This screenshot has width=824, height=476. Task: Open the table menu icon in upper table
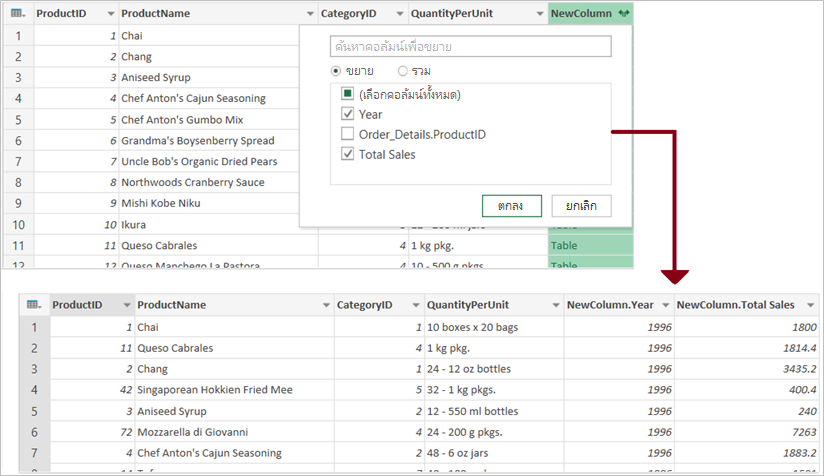pyautogui.click(x=18, y=14)
